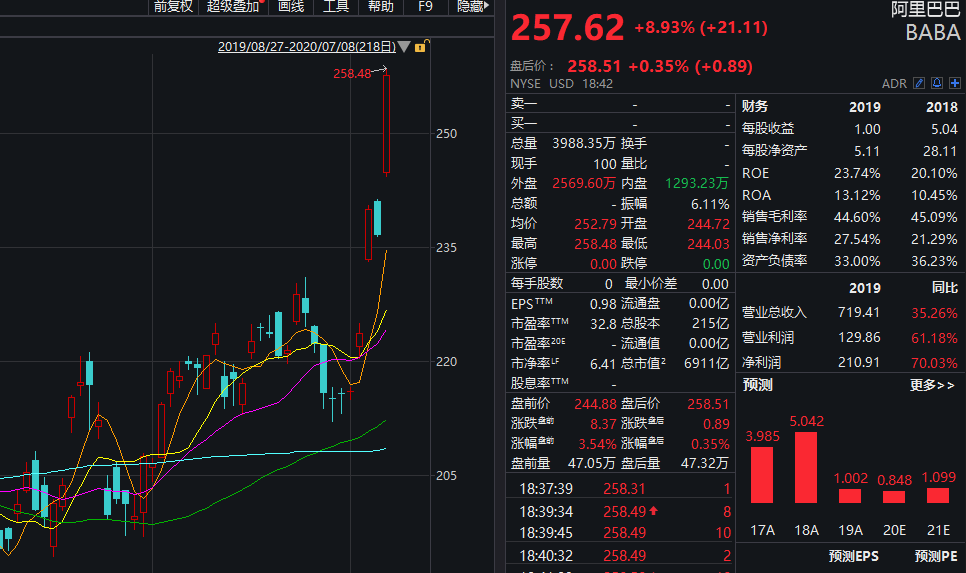Click the 外盘 value 2569.60万
This screenshot has width=966, height=573.
click(x=584, y=183)
